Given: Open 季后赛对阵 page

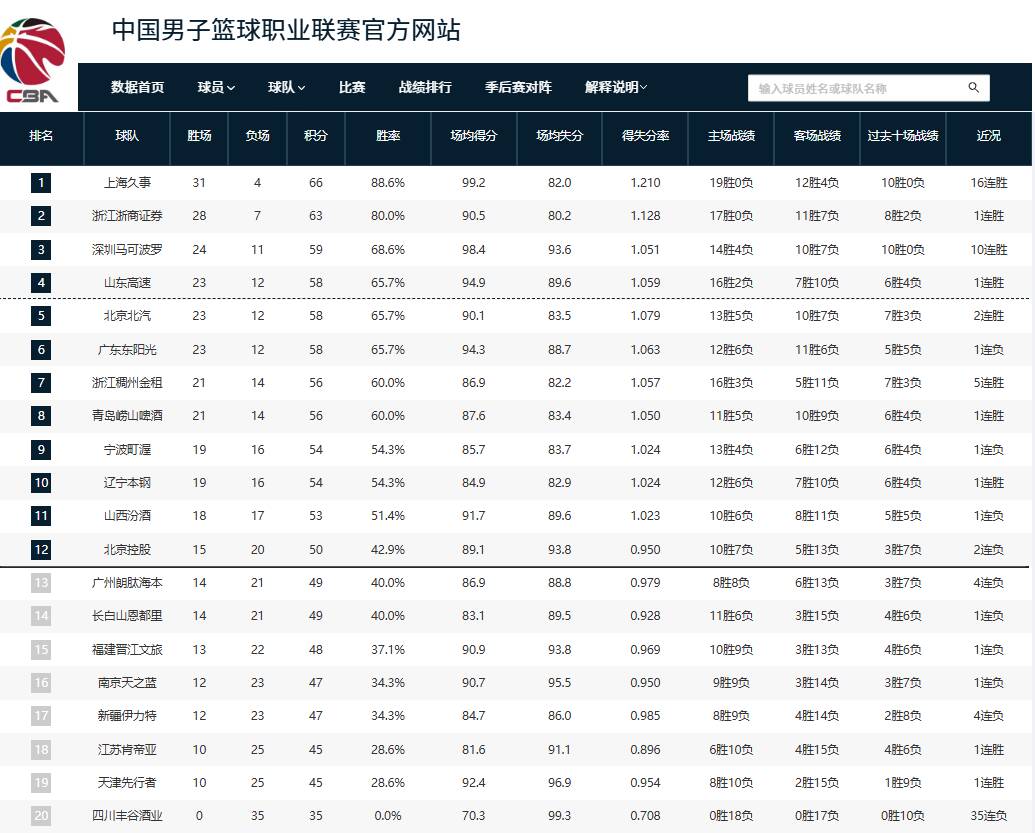Looking at the screenshot, I should (x=518, y=88).
